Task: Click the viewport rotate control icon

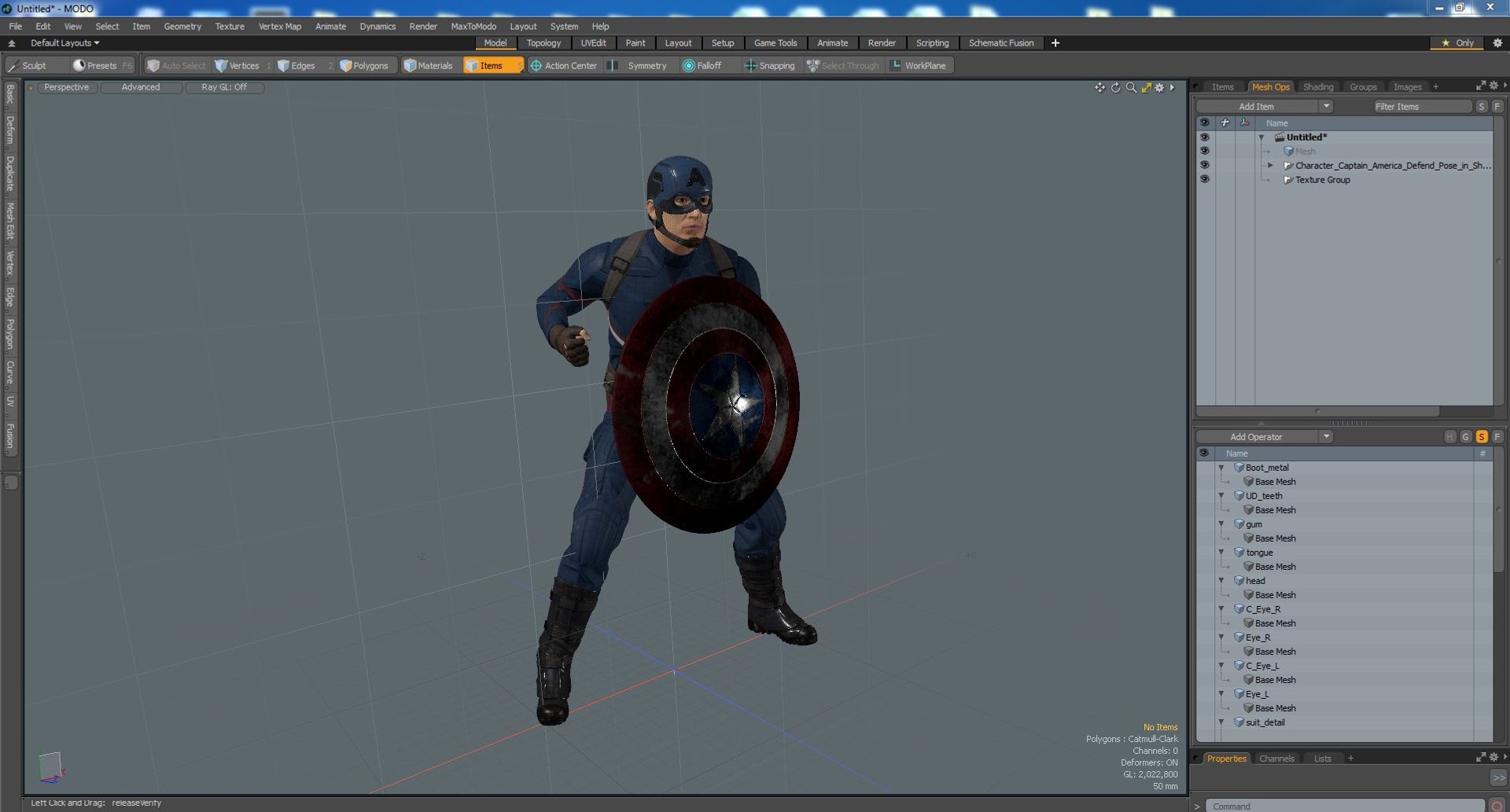Action: click(x=1115, y=87)
